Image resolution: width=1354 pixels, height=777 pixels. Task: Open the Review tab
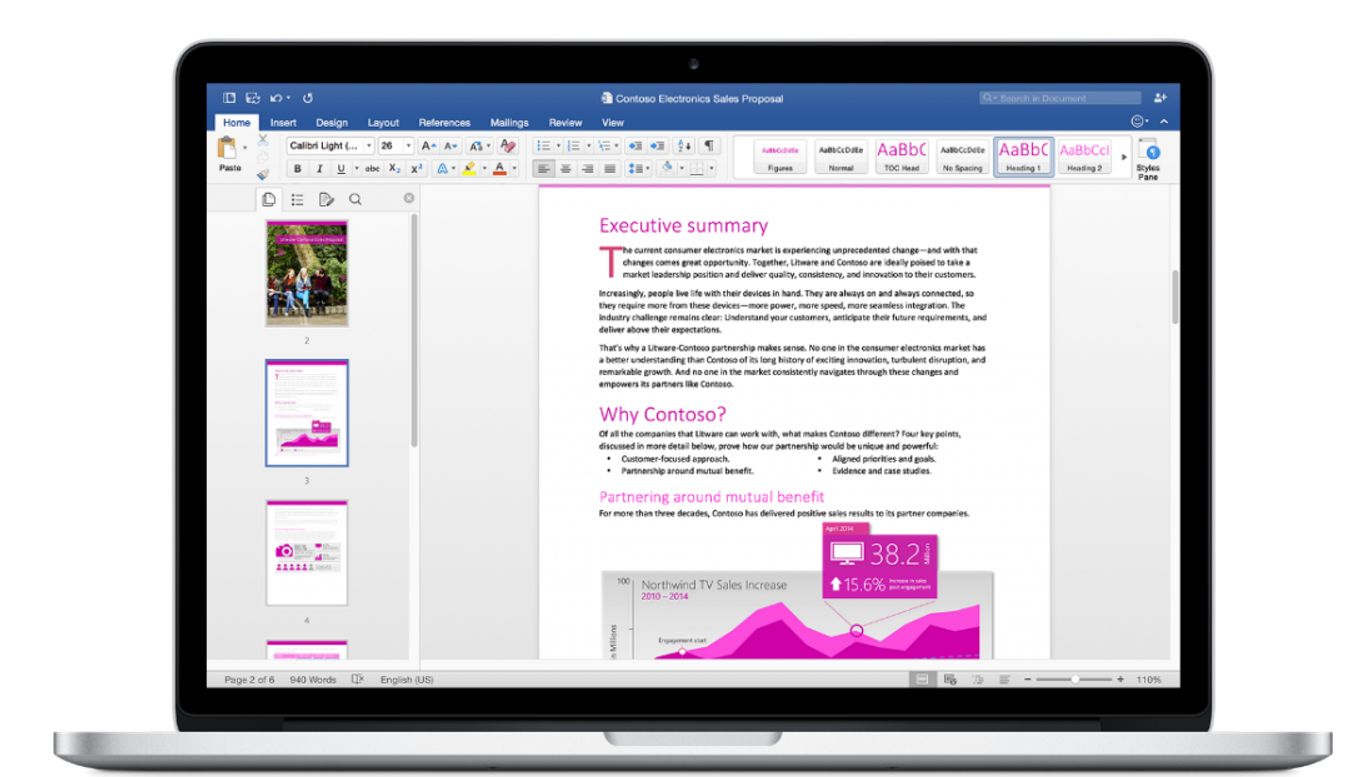click(565, 123)
